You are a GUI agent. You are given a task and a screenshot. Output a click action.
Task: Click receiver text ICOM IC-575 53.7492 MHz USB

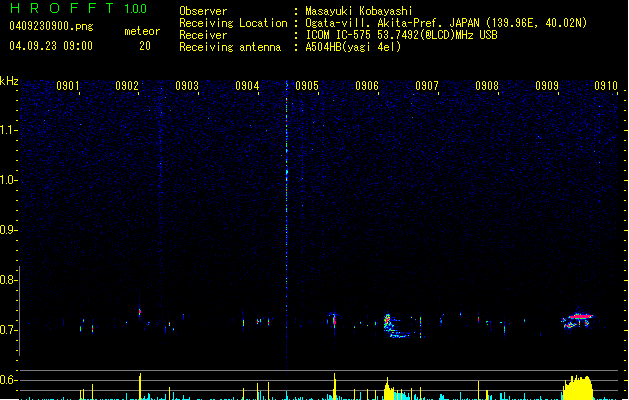[x=401, y=35]
